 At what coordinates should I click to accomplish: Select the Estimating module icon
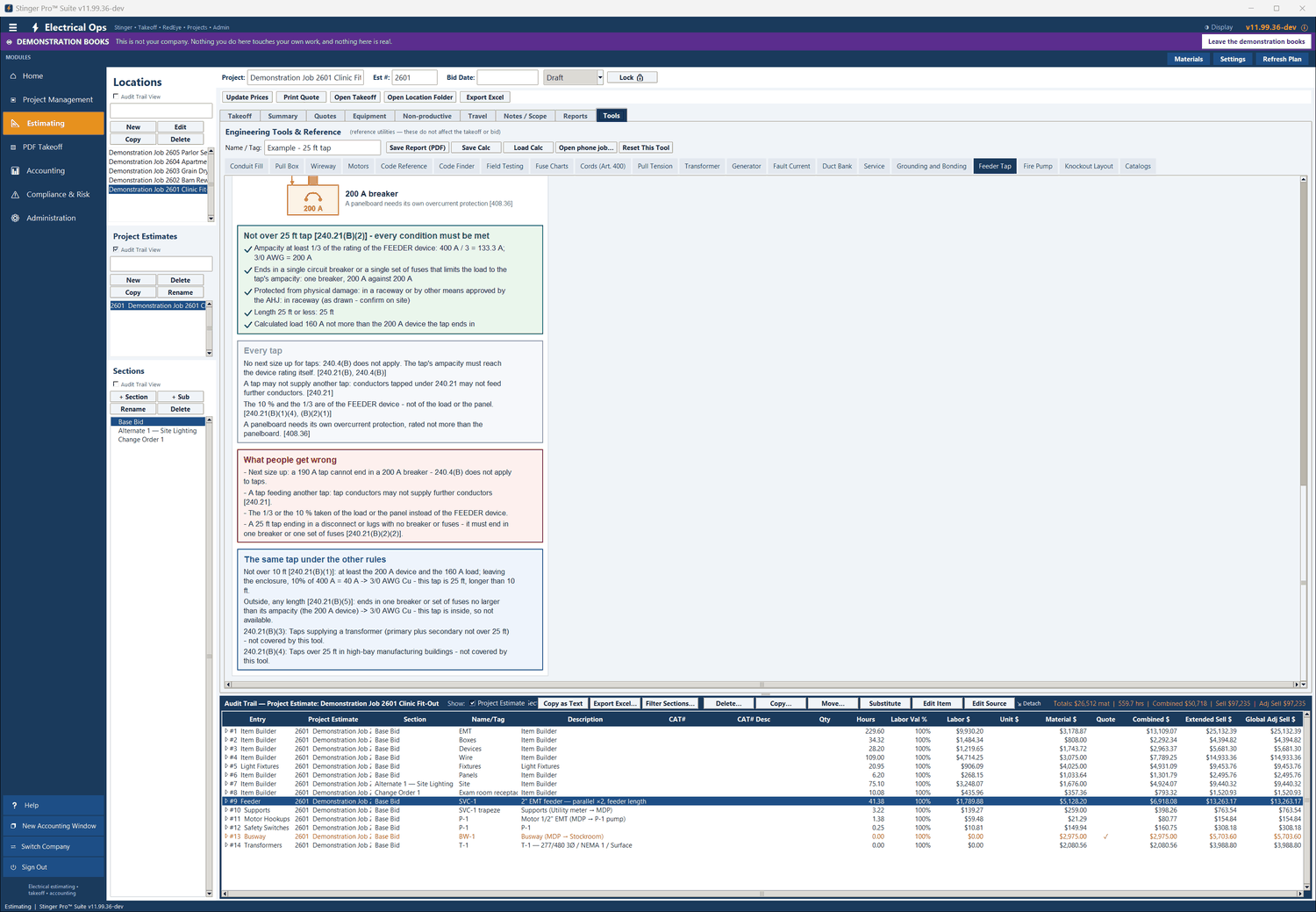[x=15, y=124]
